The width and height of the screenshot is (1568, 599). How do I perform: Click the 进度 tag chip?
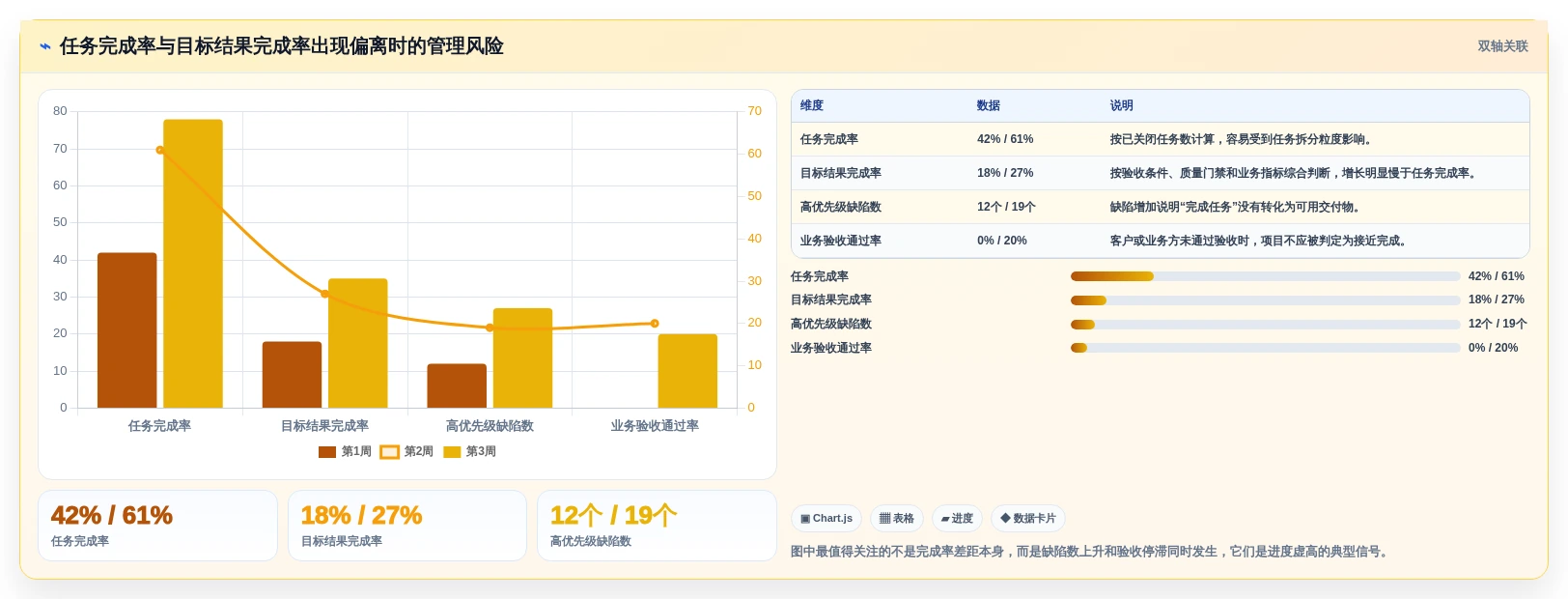(x=957, y=519)
